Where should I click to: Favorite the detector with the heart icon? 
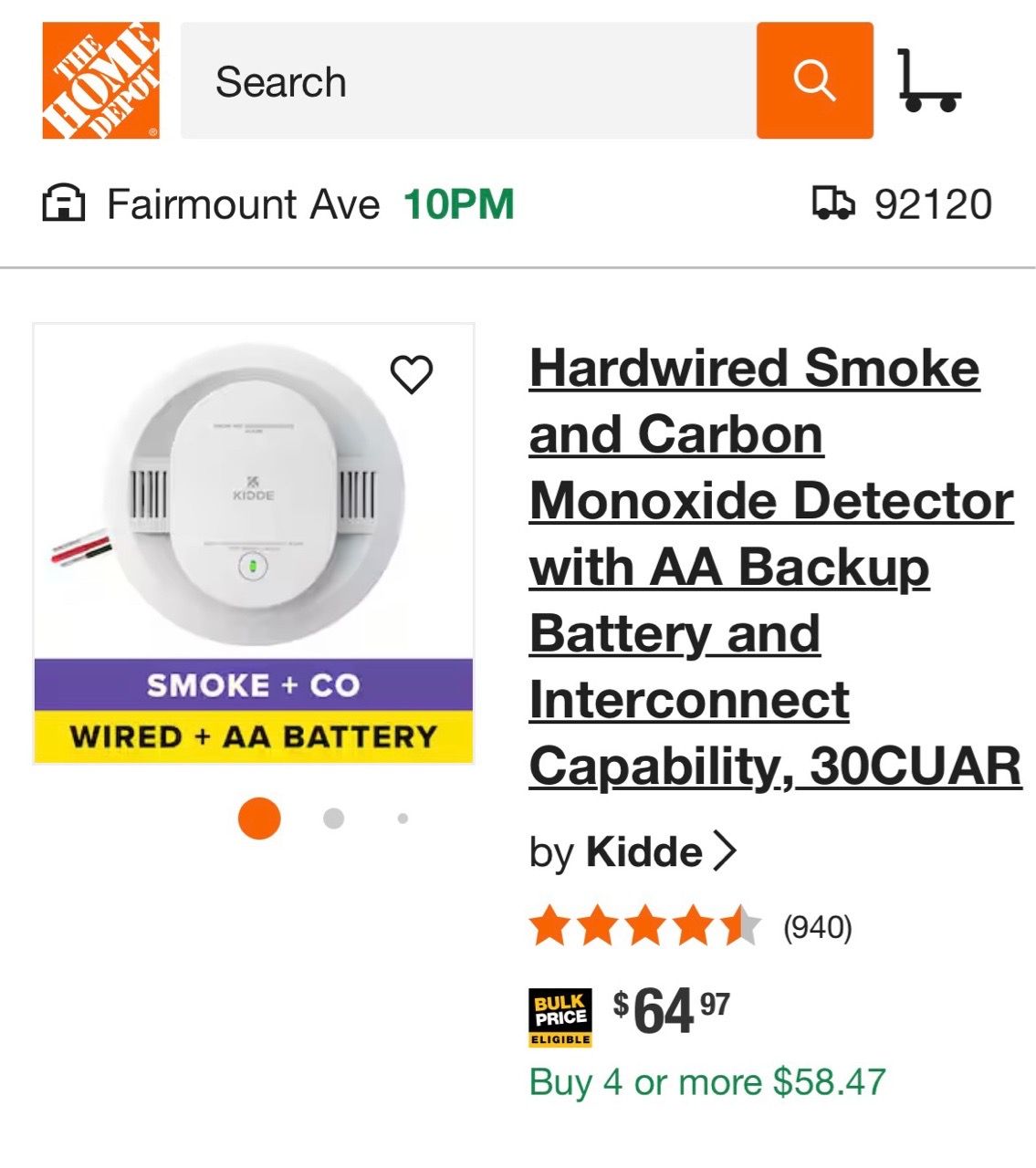click(x=412, y=374)
